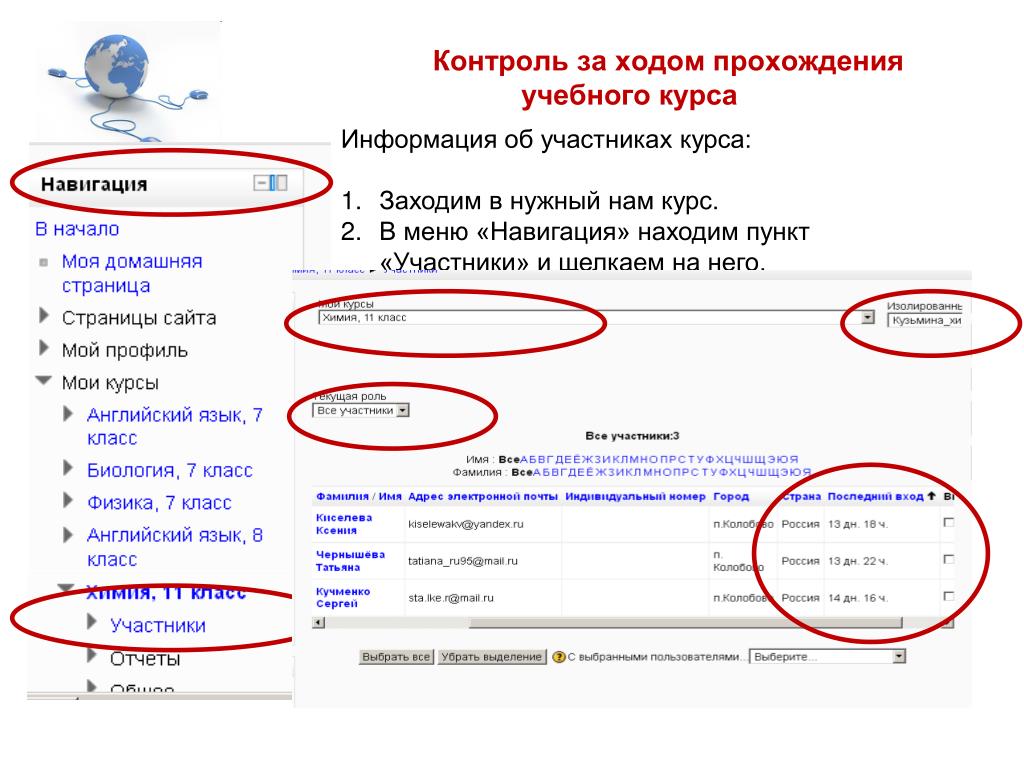1024x768 pixels.
Task: Open profile of Чернышёва Татьяна
Action: tap(351, 561)
